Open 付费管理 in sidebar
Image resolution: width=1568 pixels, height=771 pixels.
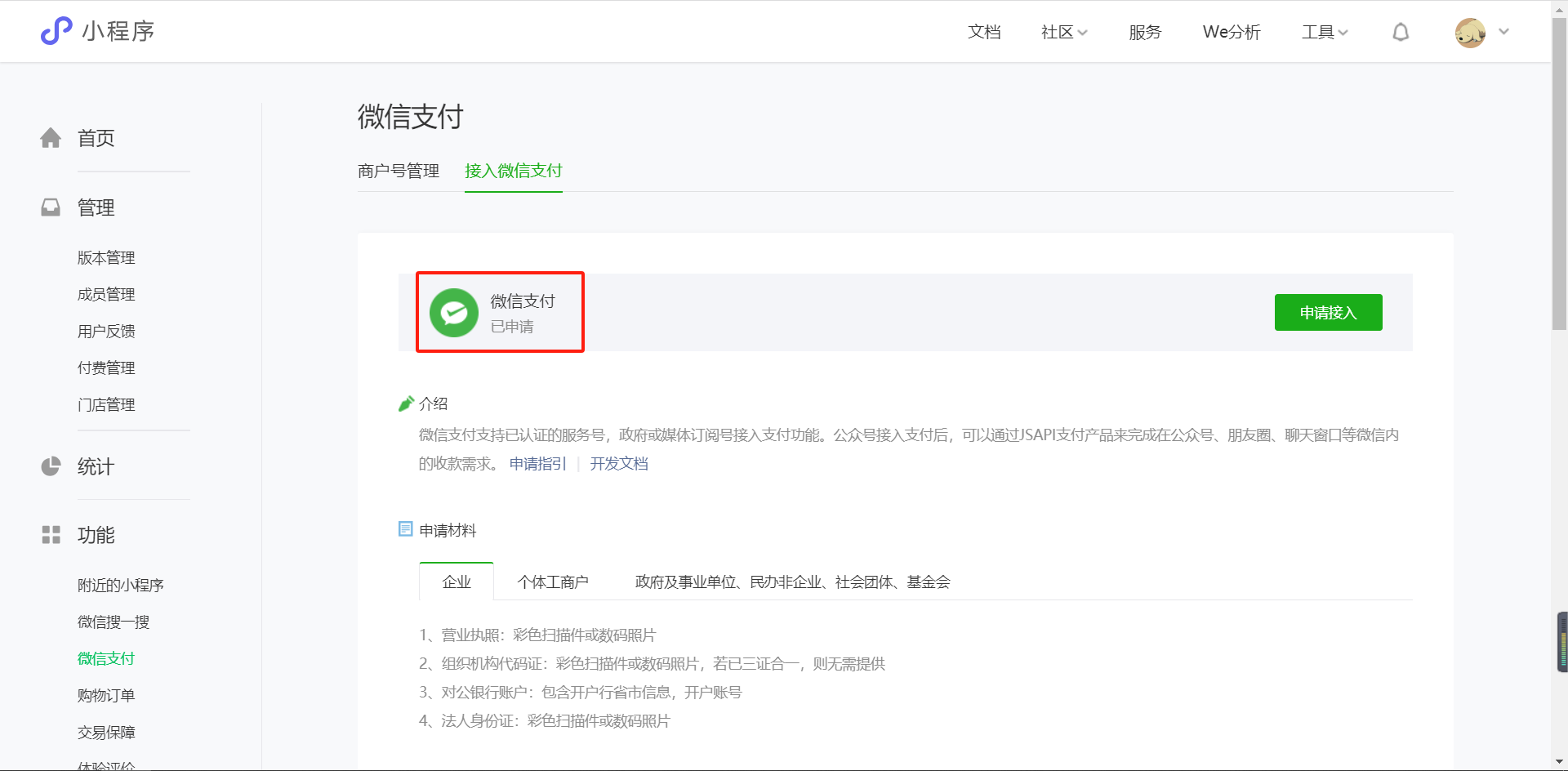tap(106, 368)
